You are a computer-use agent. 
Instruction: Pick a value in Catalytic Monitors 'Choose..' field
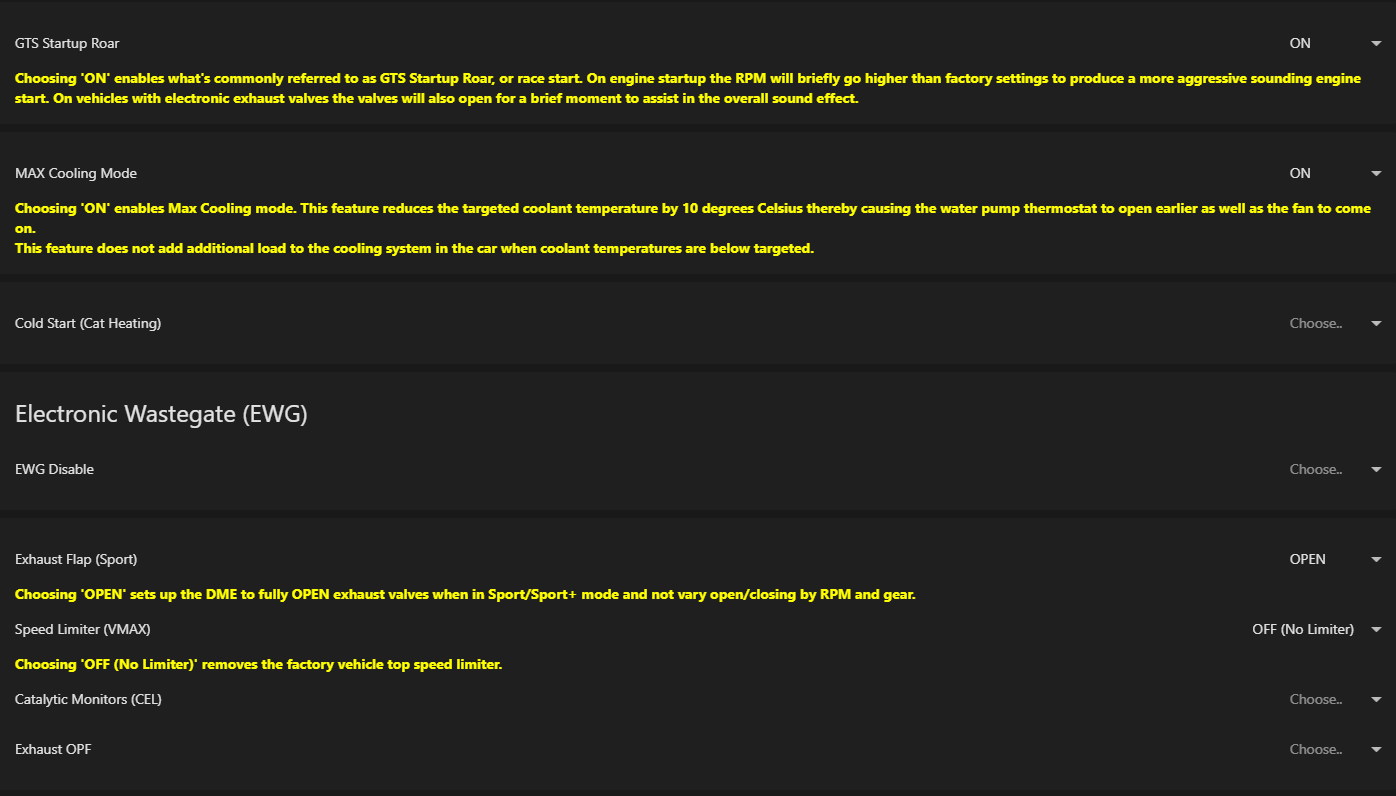click(x=1316, y=699)
